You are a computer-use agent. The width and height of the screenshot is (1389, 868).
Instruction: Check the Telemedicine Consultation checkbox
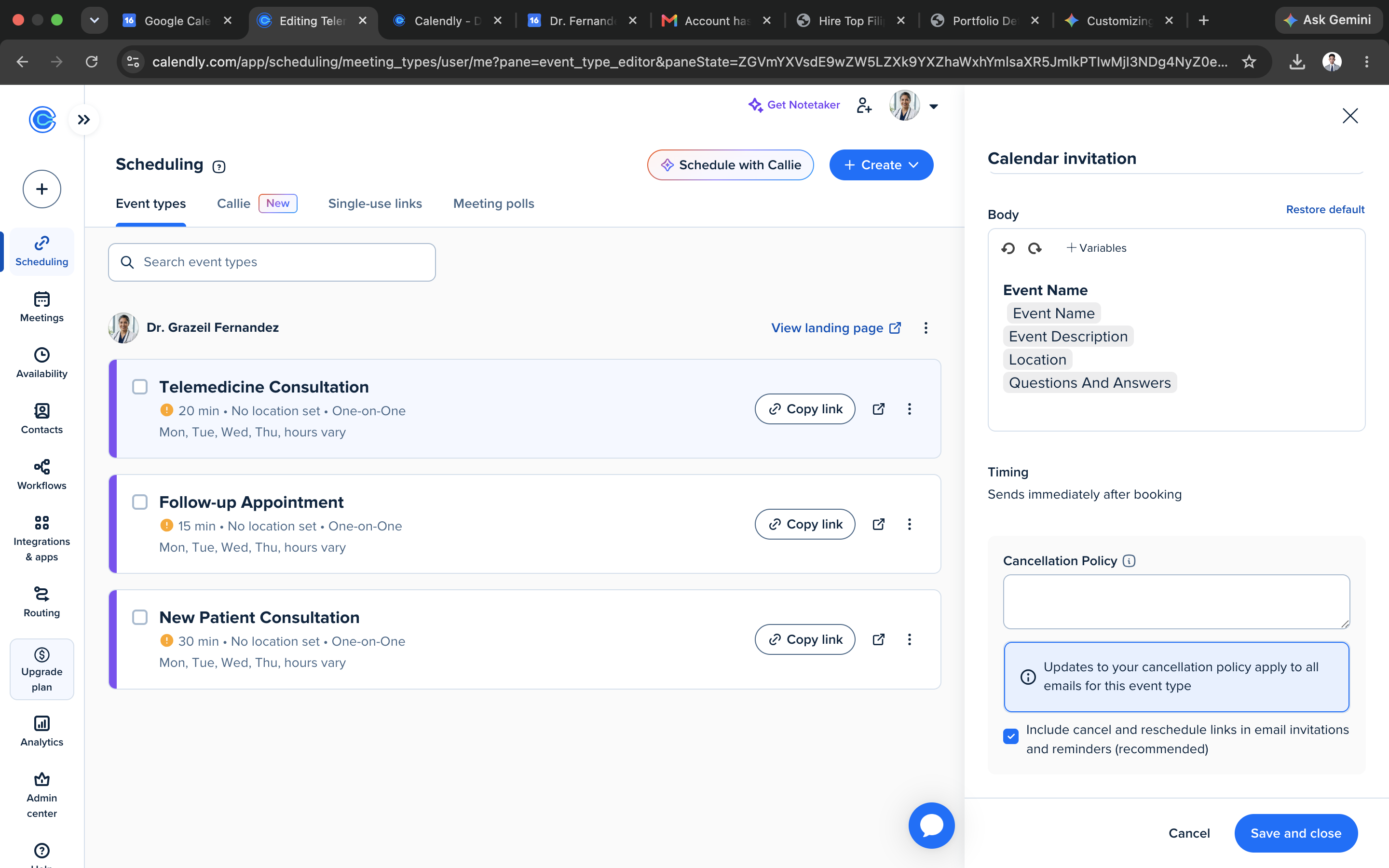140,387
